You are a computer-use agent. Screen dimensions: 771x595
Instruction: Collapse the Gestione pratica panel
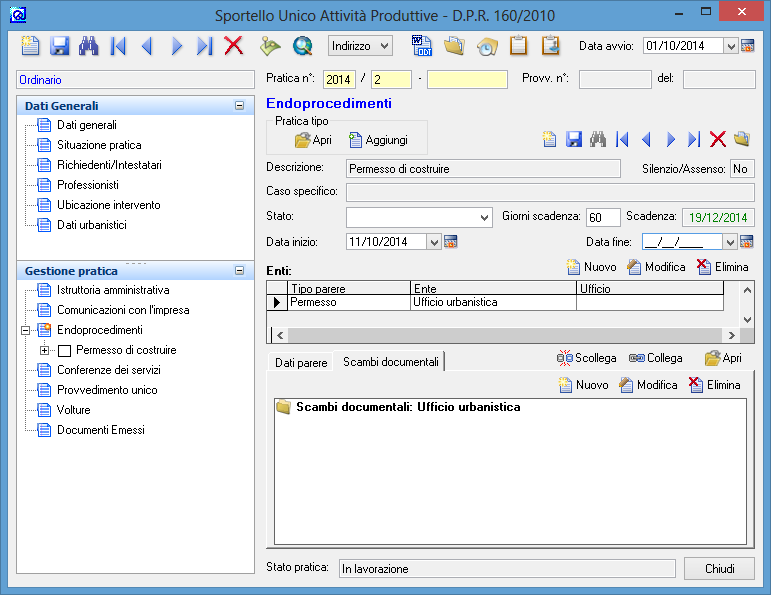(239, 270)
